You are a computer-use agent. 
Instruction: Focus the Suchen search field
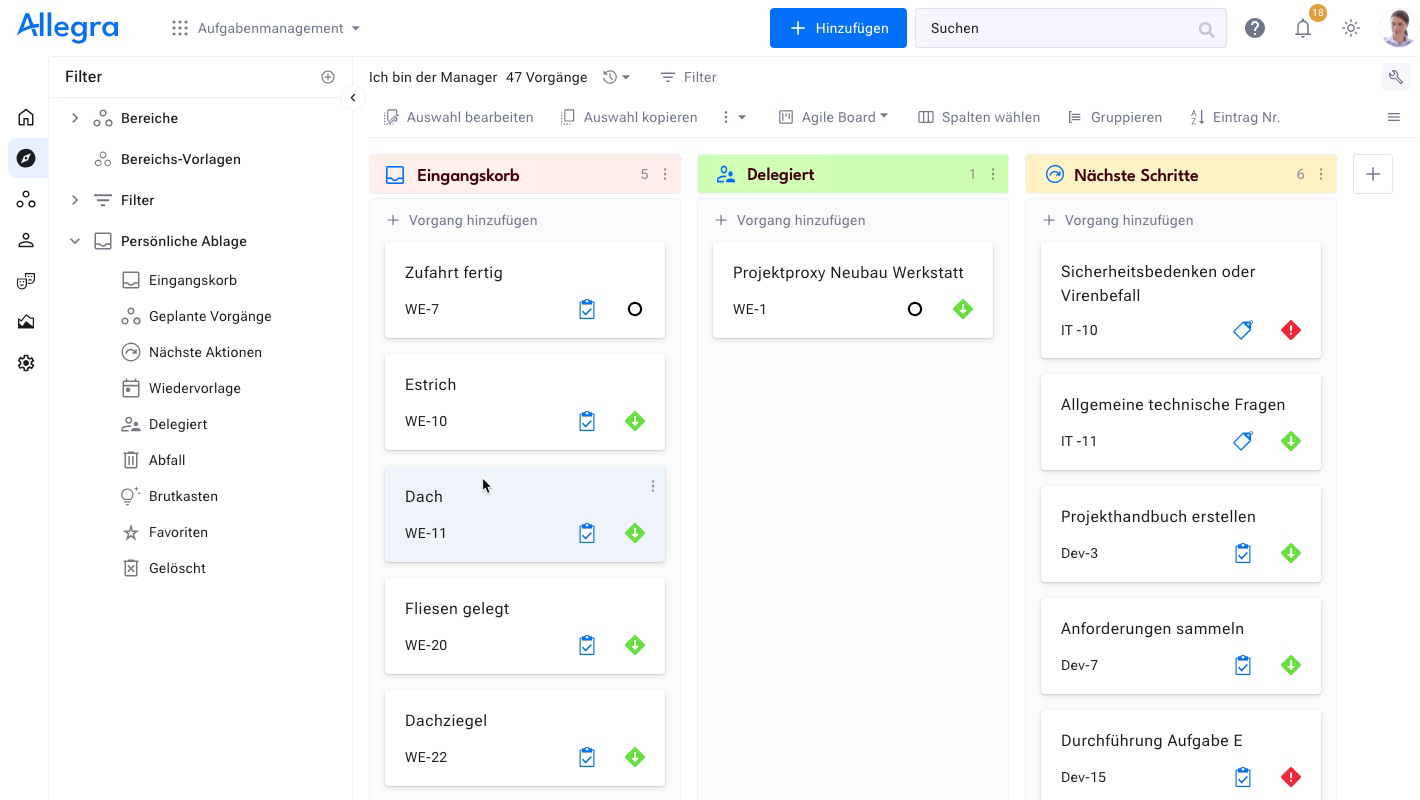coord(1060,28)
